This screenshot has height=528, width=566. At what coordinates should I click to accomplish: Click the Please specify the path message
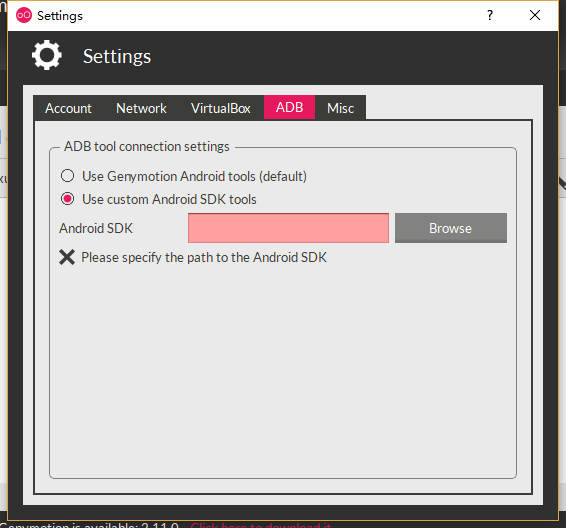coord(204,257)
